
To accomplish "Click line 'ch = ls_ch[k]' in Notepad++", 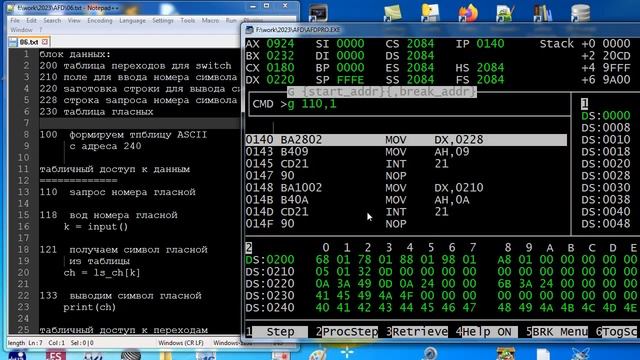I will click(x=102, y=273).
